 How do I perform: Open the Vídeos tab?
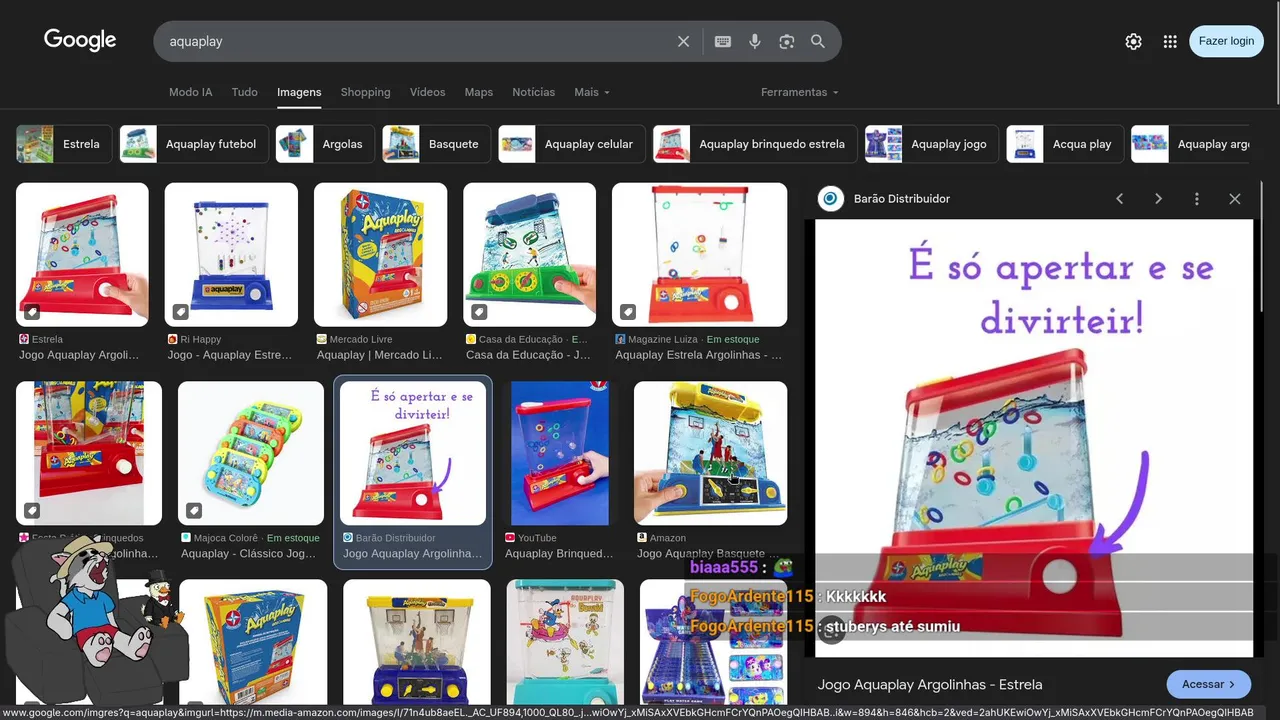click(427, 92)
